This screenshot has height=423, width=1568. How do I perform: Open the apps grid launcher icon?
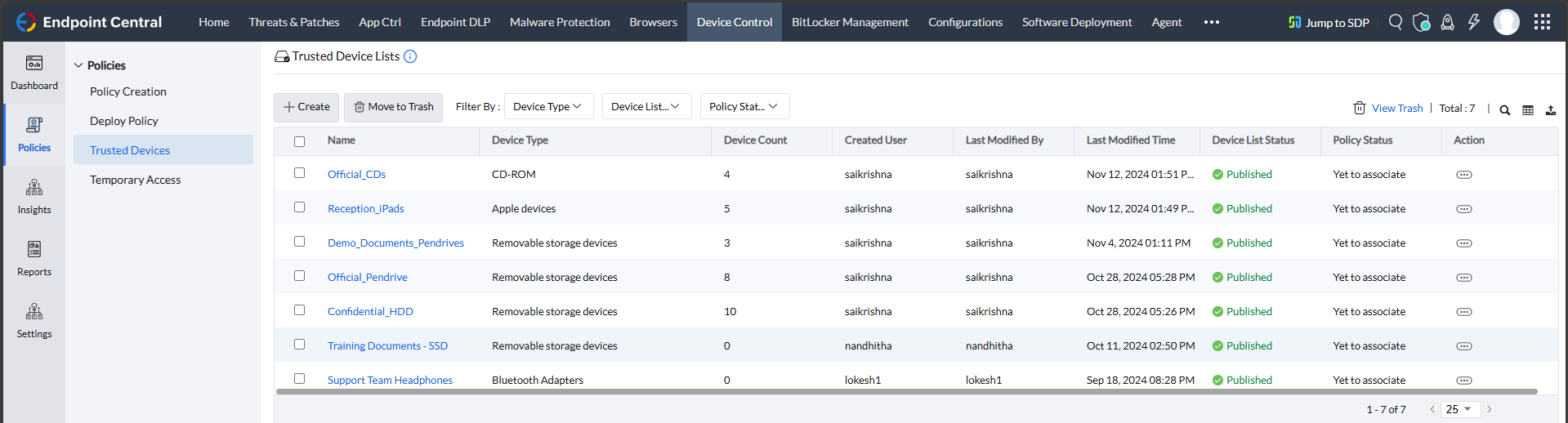[1542, 22]
